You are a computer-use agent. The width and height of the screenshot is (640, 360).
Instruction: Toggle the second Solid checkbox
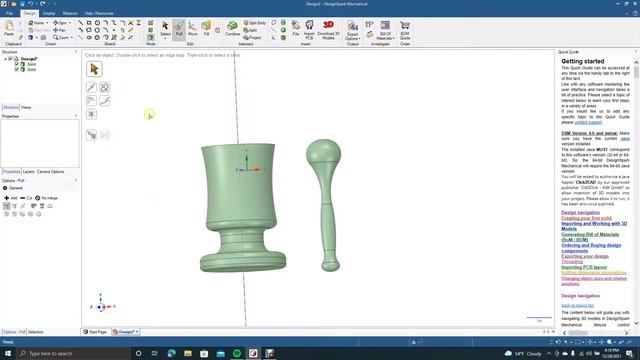[17, 69]
